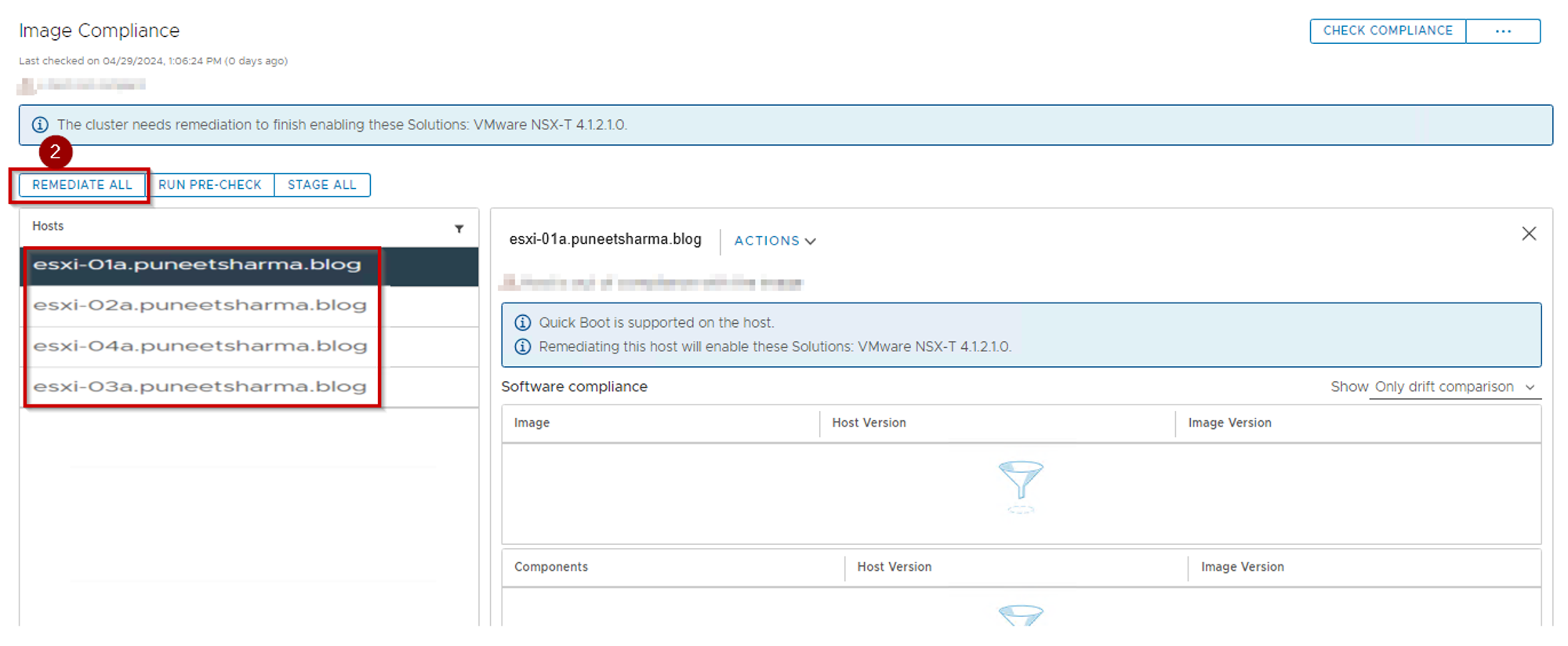1568x646 pixels.
Task: Expand the ACTIONS dropdown menu
Action: click(774, 241)
